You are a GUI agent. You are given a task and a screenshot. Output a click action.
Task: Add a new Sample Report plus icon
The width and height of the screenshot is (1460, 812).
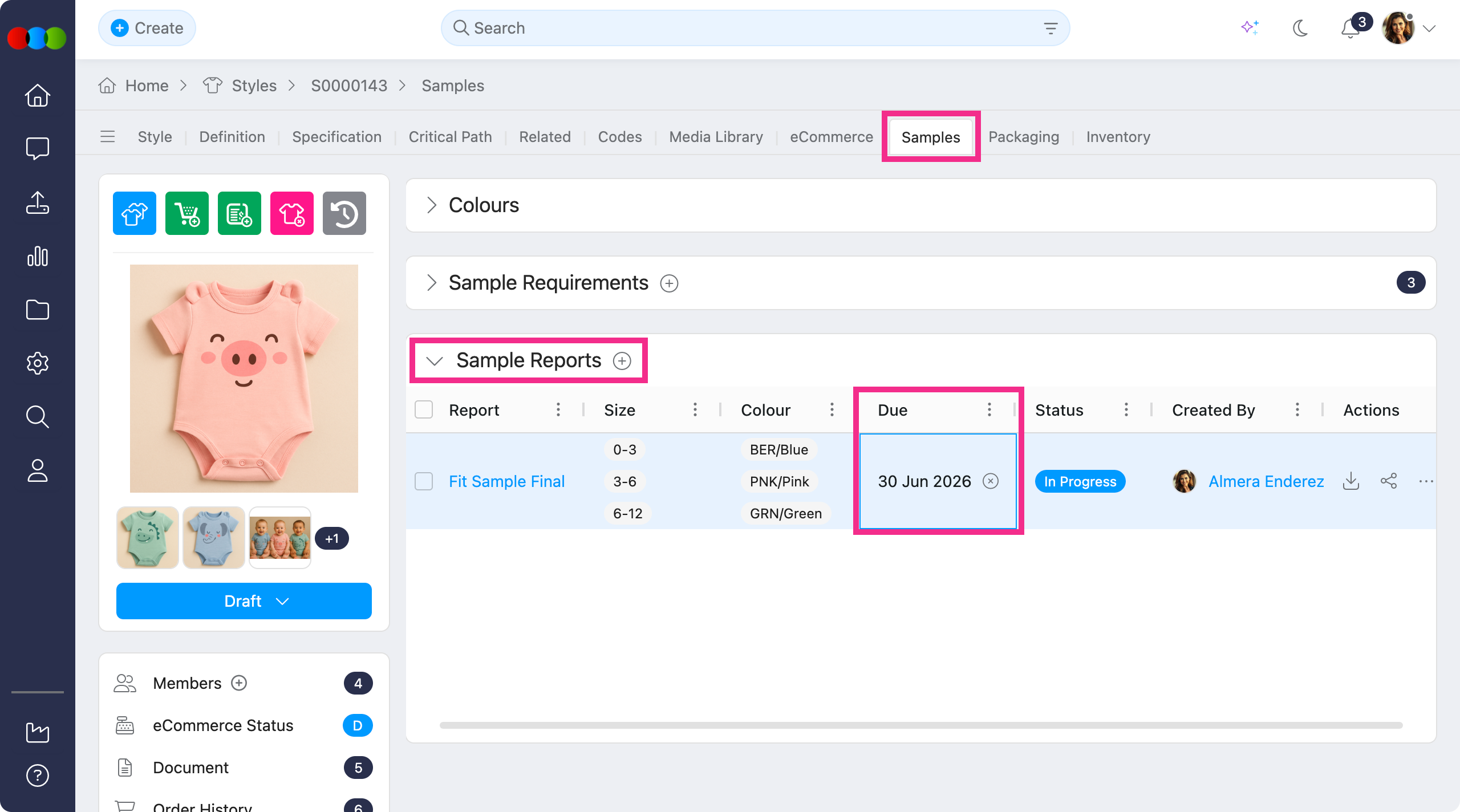622,360
